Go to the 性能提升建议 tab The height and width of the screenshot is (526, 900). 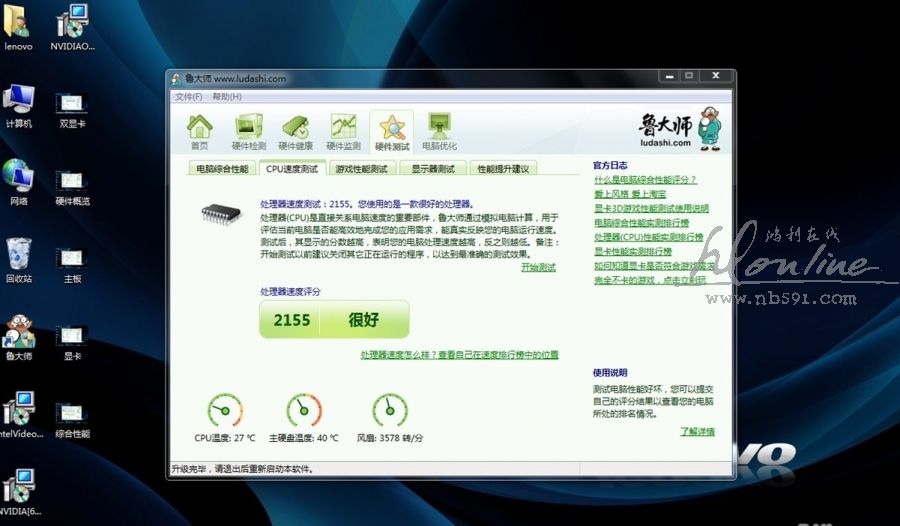click(503, 169)
